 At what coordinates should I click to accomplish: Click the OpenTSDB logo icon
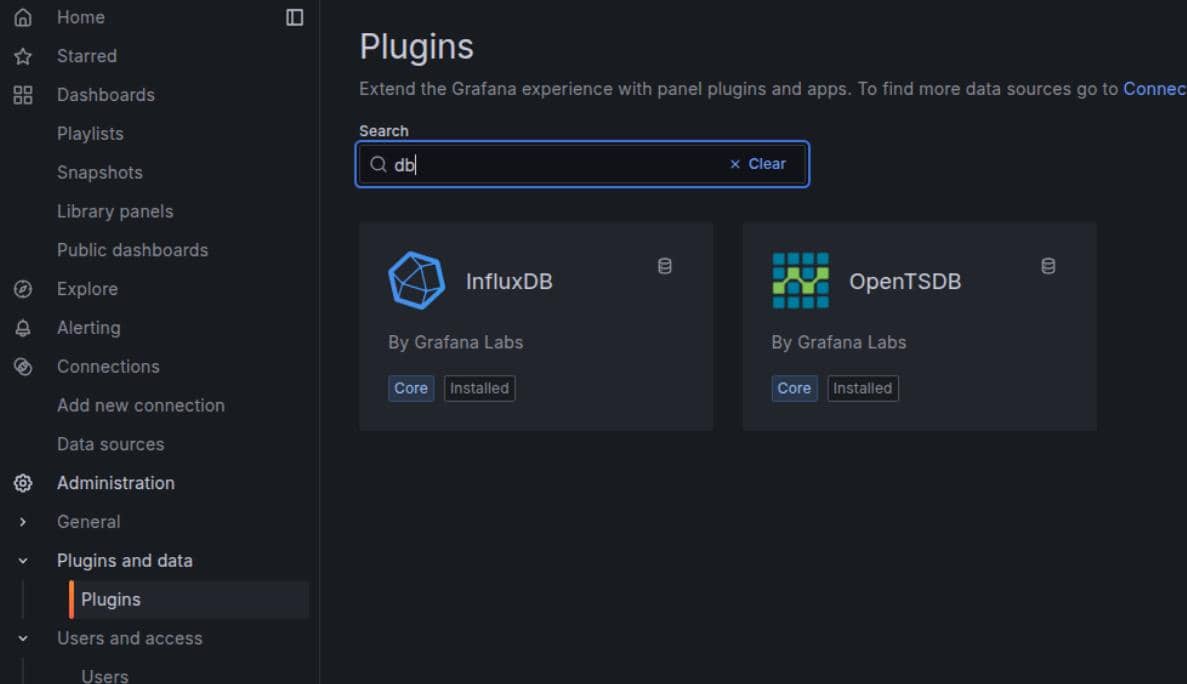coord(800,281)
